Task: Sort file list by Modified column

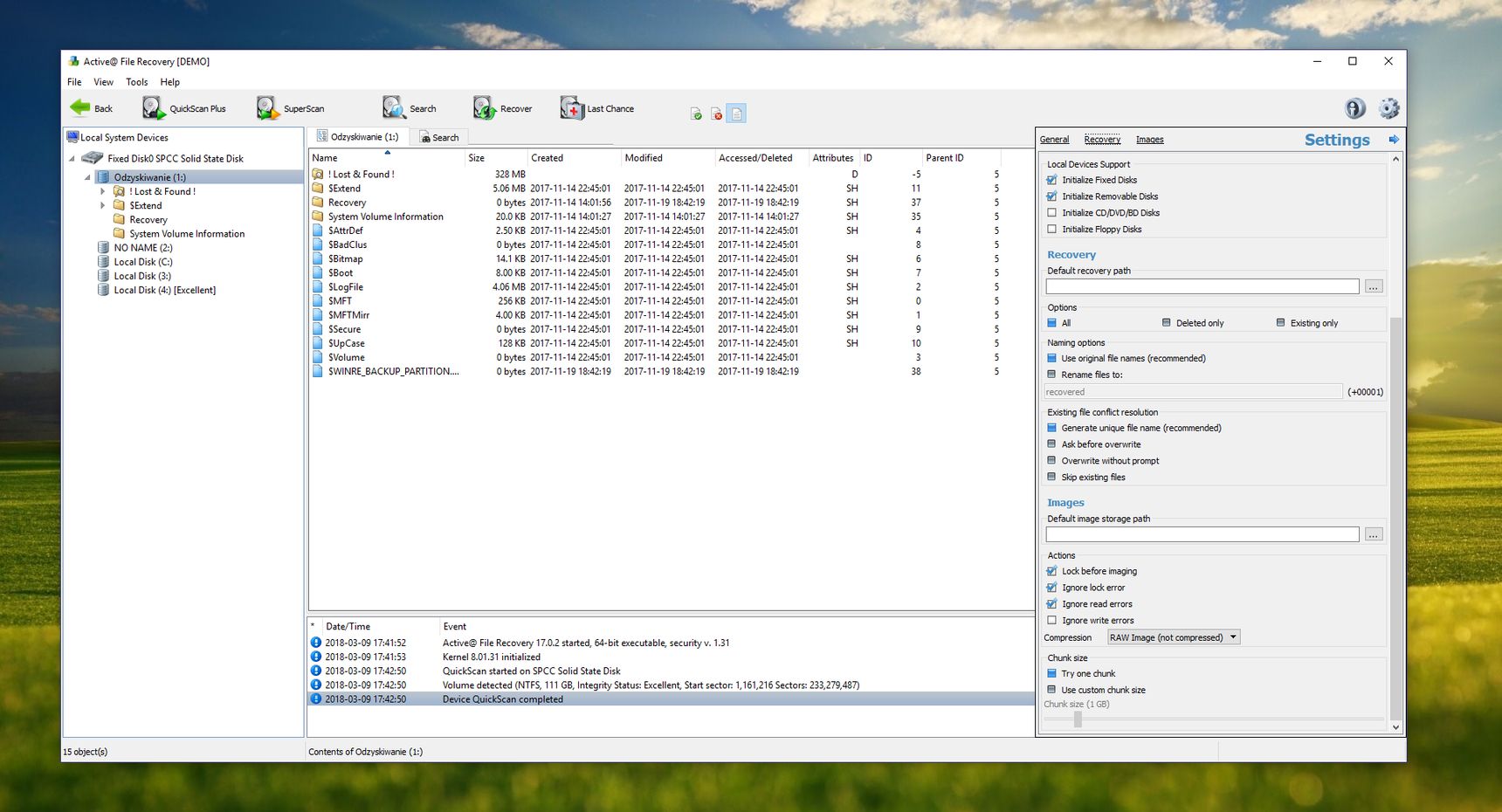Action: 668,158
